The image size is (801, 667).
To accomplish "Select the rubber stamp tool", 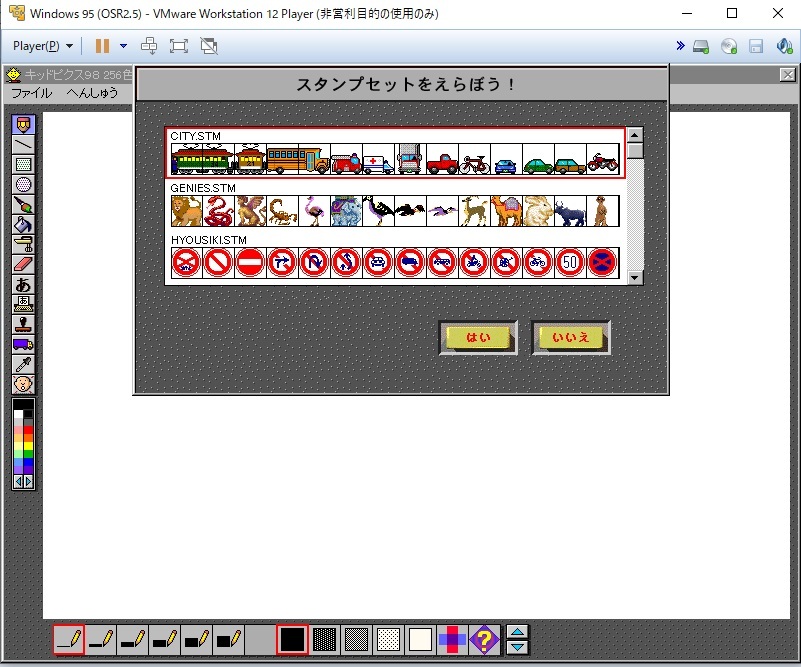I will [x=23, y=324].
